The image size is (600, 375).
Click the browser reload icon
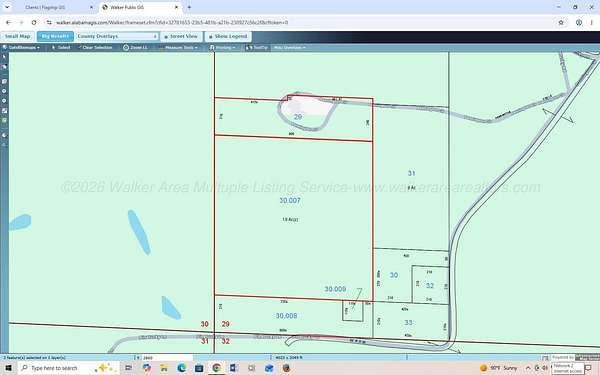click(34, 23)
